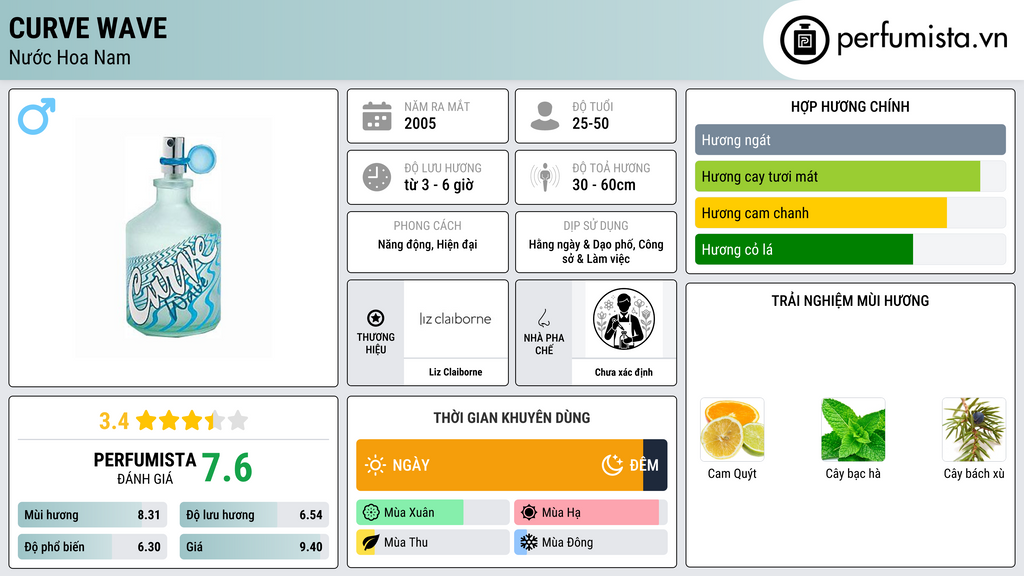Viewport: 1024px width, 576px height.
Task: Click the liz claiborne brand logo
Action: coord(455,319)
